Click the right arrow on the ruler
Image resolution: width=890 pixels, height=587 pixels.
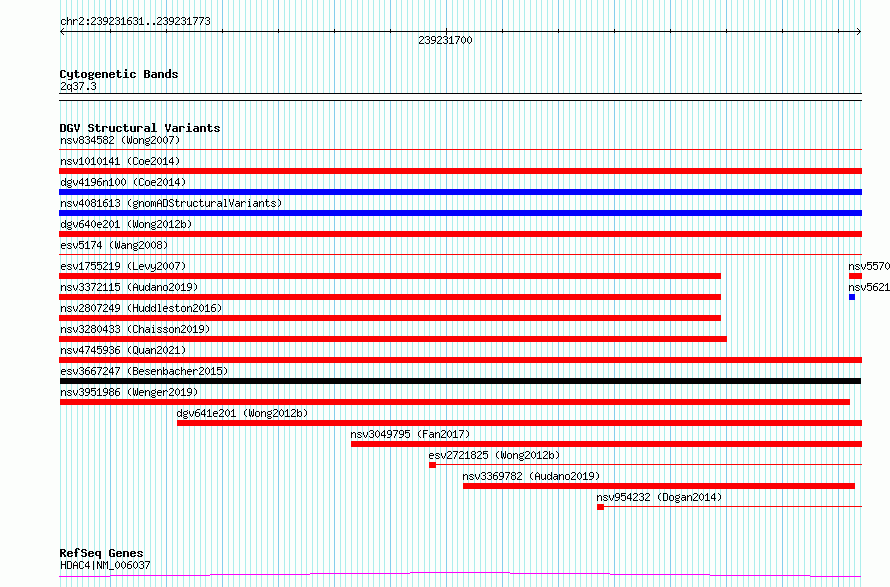(859, 32)
